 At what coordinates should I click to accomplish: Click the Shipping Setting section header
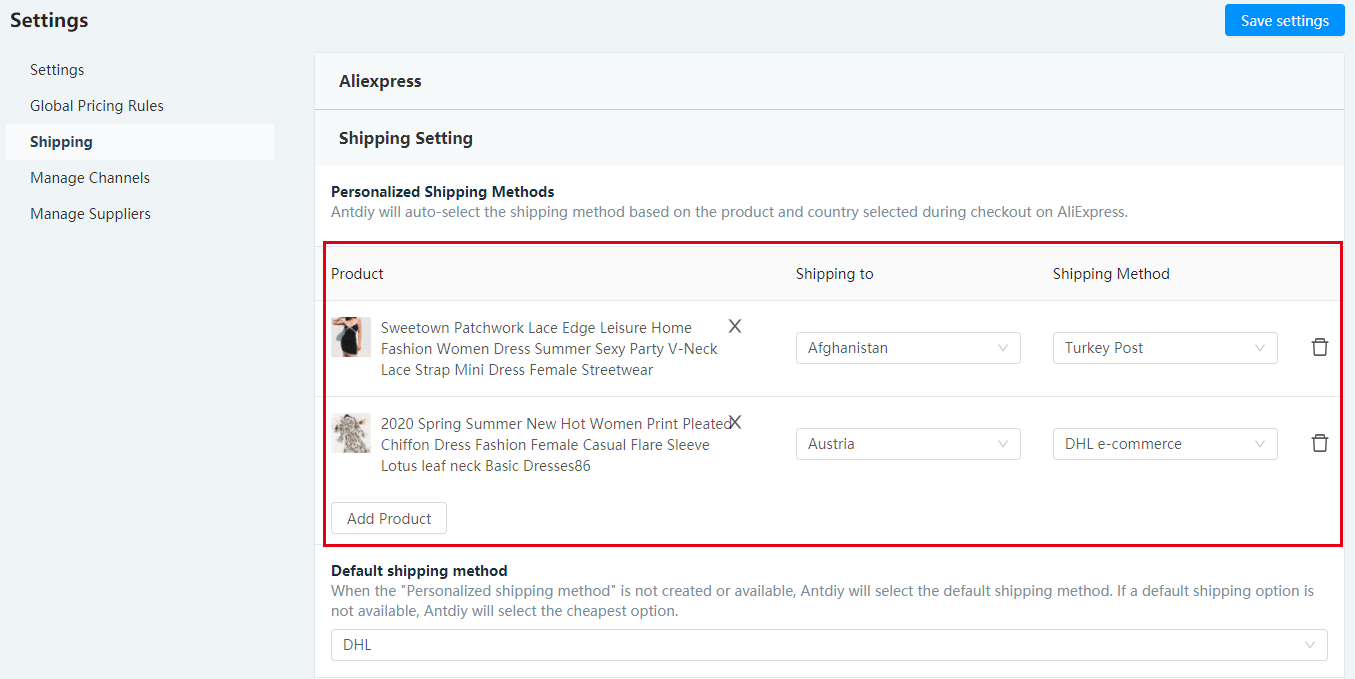(829, 138)
